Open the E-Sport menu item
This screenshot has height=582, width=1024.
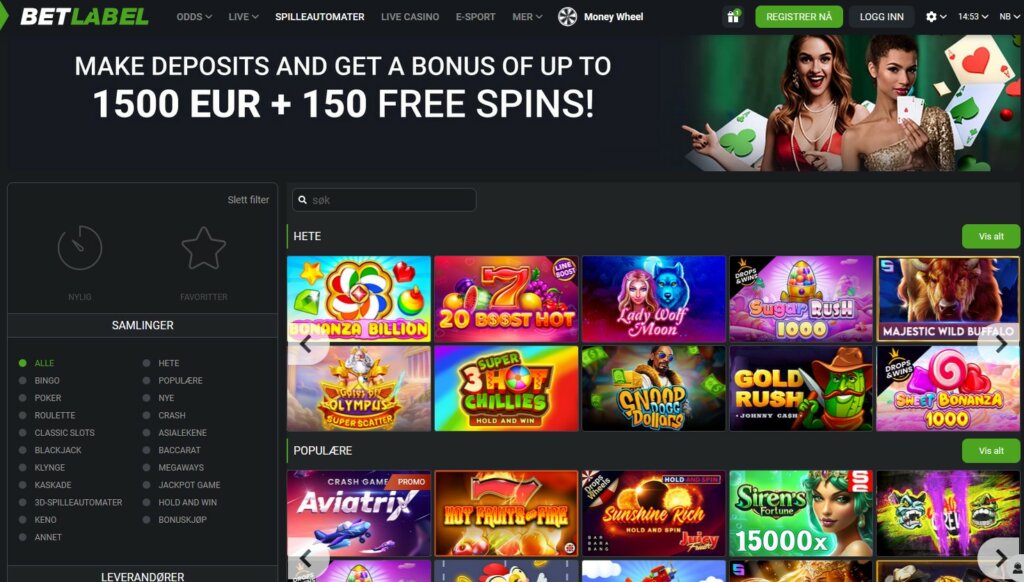[475, 16]
